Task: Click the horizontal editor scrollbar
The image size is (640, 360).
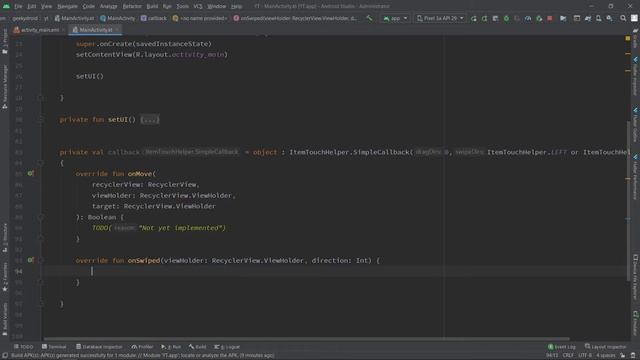Action: tap(307, 339)
